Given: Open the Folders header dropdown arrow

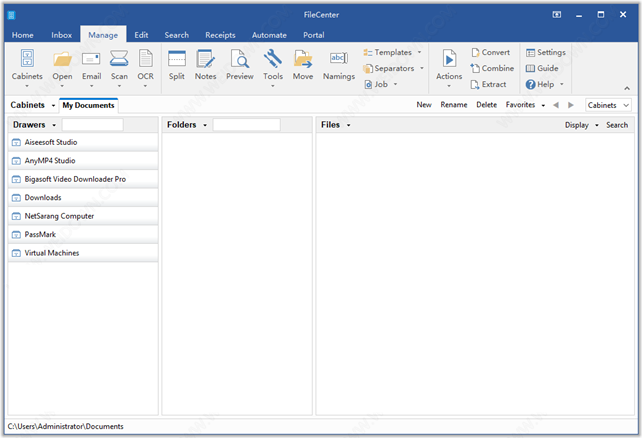Looking at the screenshot, I should tap(205, 125).
